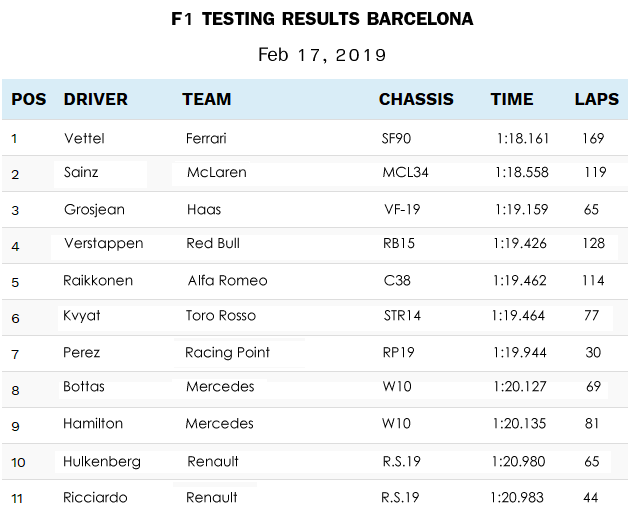628x514 pixels.
Task: Click the TIME column header
Action: point(512,100)
